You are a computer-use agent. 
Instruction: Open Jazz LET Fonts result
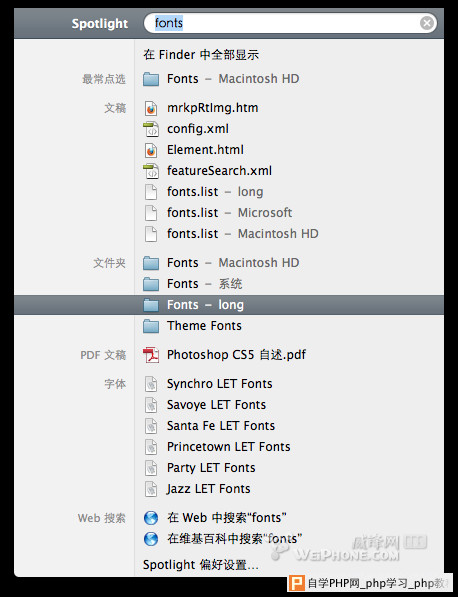208,489
